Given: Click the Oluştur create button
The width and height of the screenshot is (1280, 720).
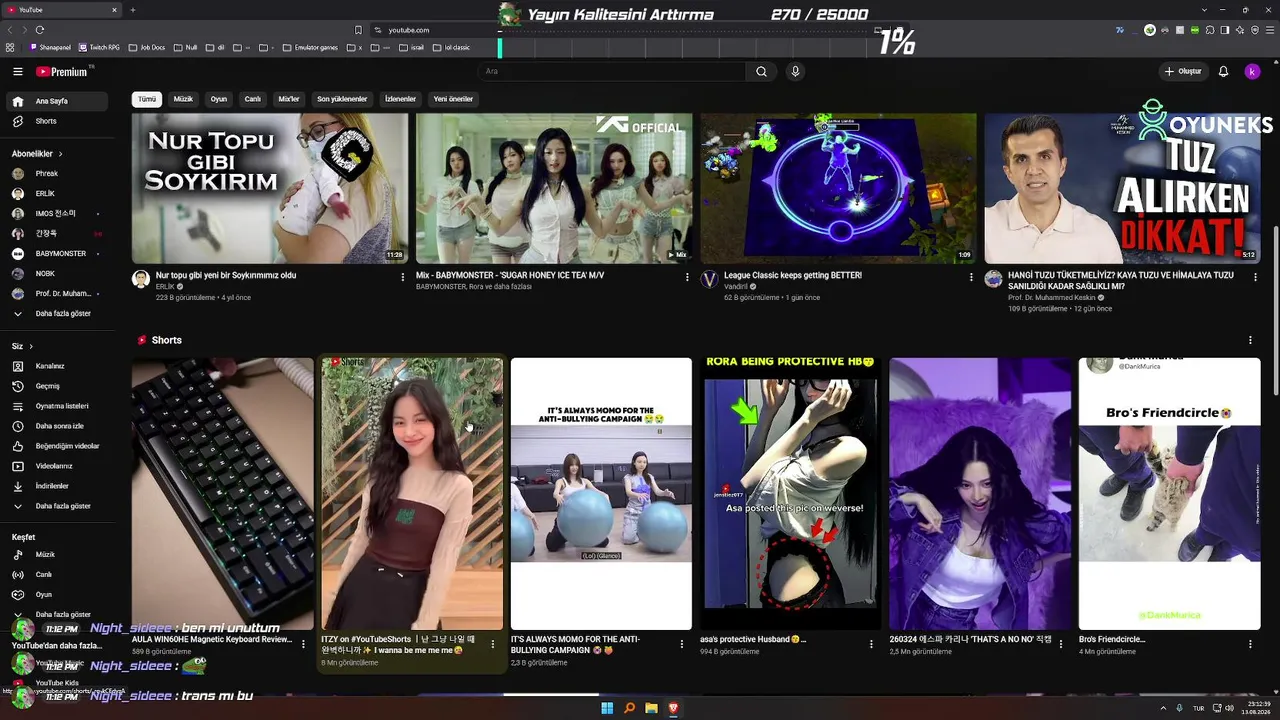Looking at the screenshot, I should coord(1183,72).
